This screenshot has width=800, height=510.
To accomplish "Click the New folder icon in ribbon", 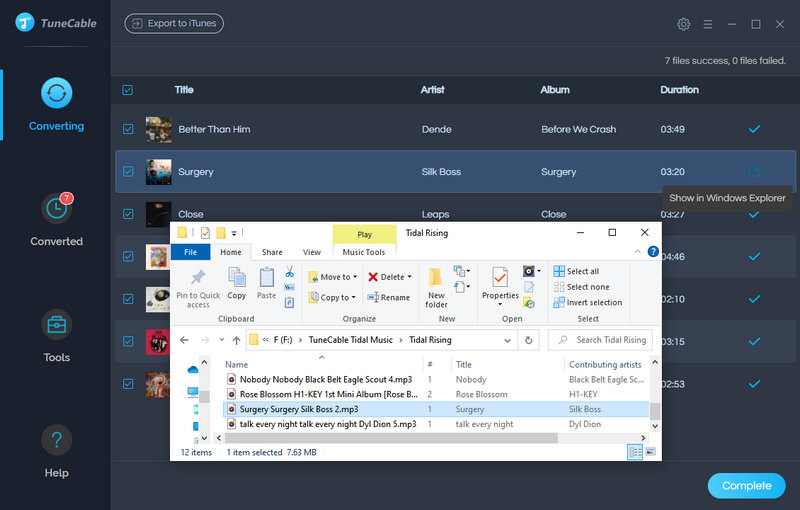I will tap(436, 283).
